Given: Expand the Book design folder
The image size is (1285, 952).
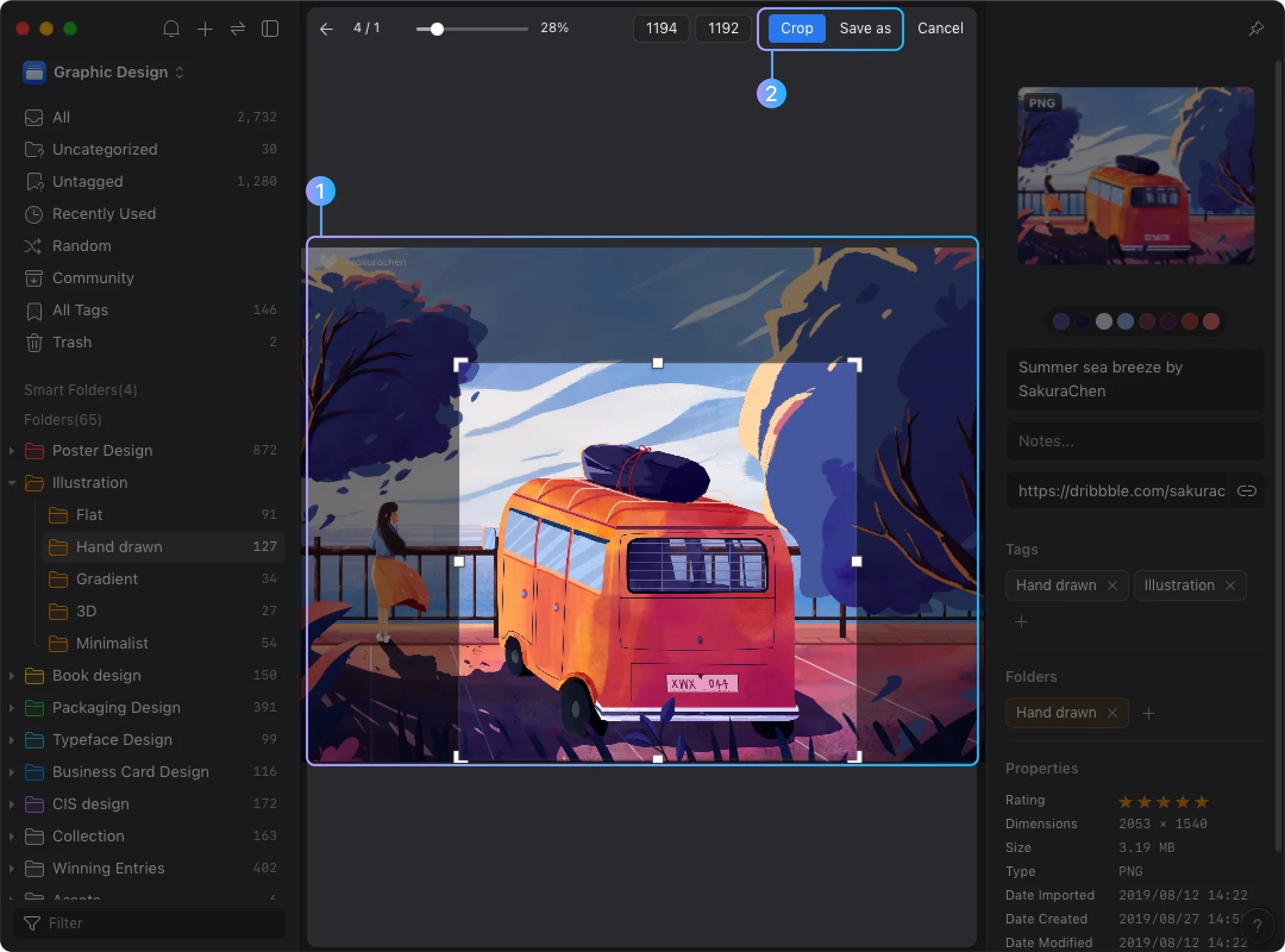Looking at the screenshot, I should (x=11, y=675).
